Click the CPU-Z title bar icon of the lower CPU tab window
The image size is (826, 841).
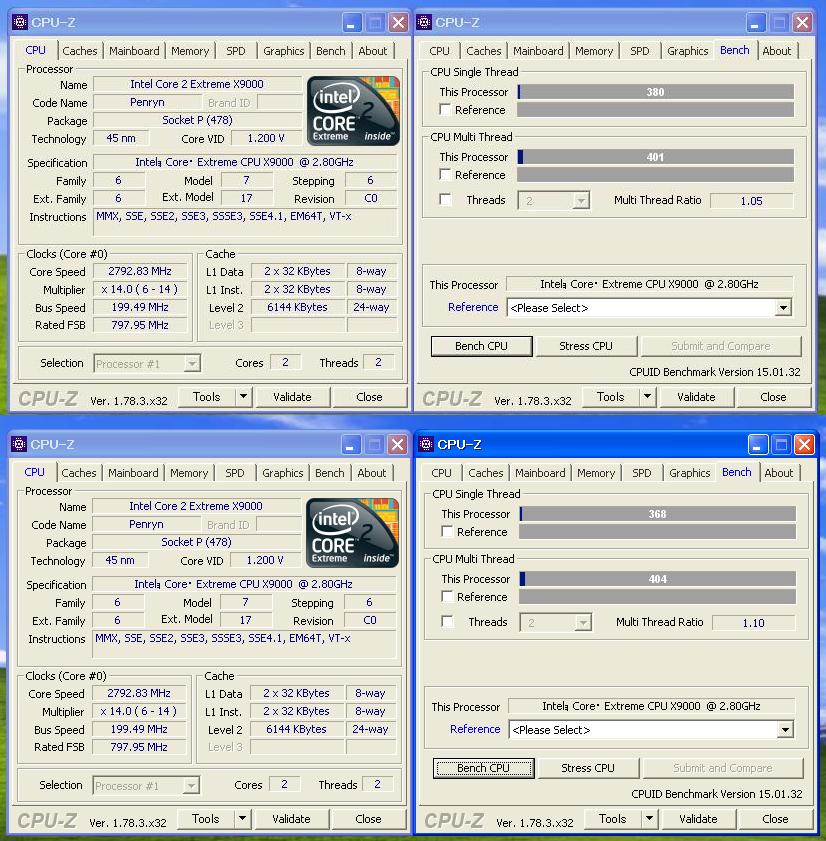[19, 444]
